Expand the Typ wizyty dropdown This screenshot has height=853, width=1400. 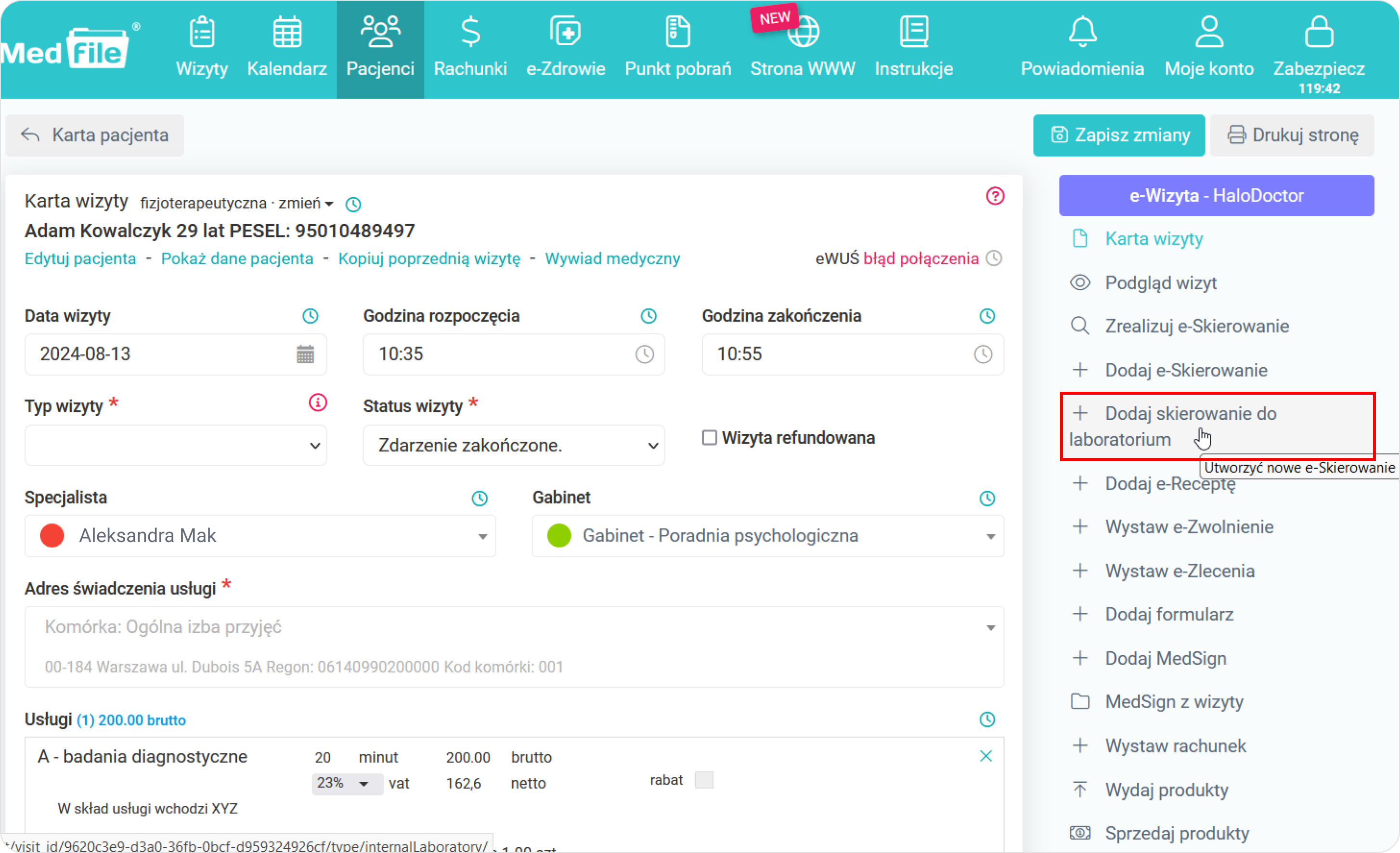point(175,445)
